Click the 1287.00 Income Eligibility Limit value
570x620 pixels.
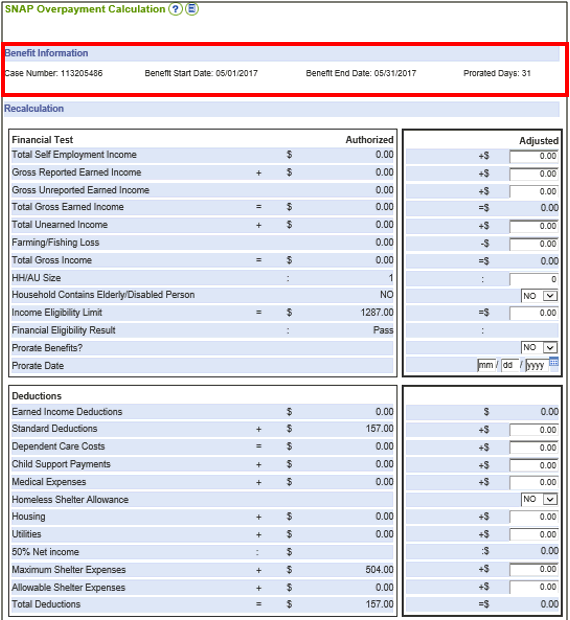tap(377, 313)
